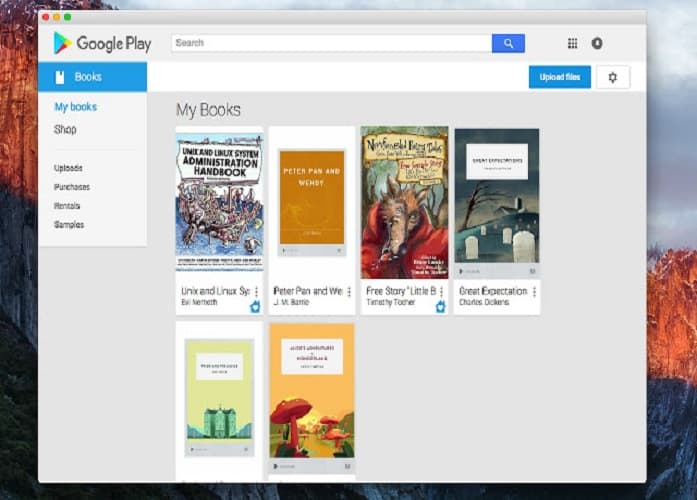Click the green fullscreen window button
Screen dimensions: 697x500
point(68,17)
